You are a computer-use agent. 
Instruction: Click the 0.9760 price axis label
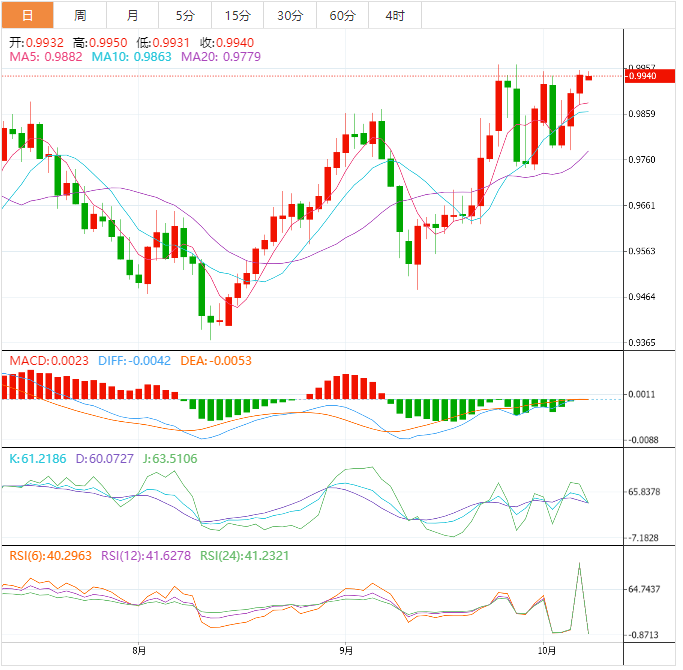tap(642, 160)
